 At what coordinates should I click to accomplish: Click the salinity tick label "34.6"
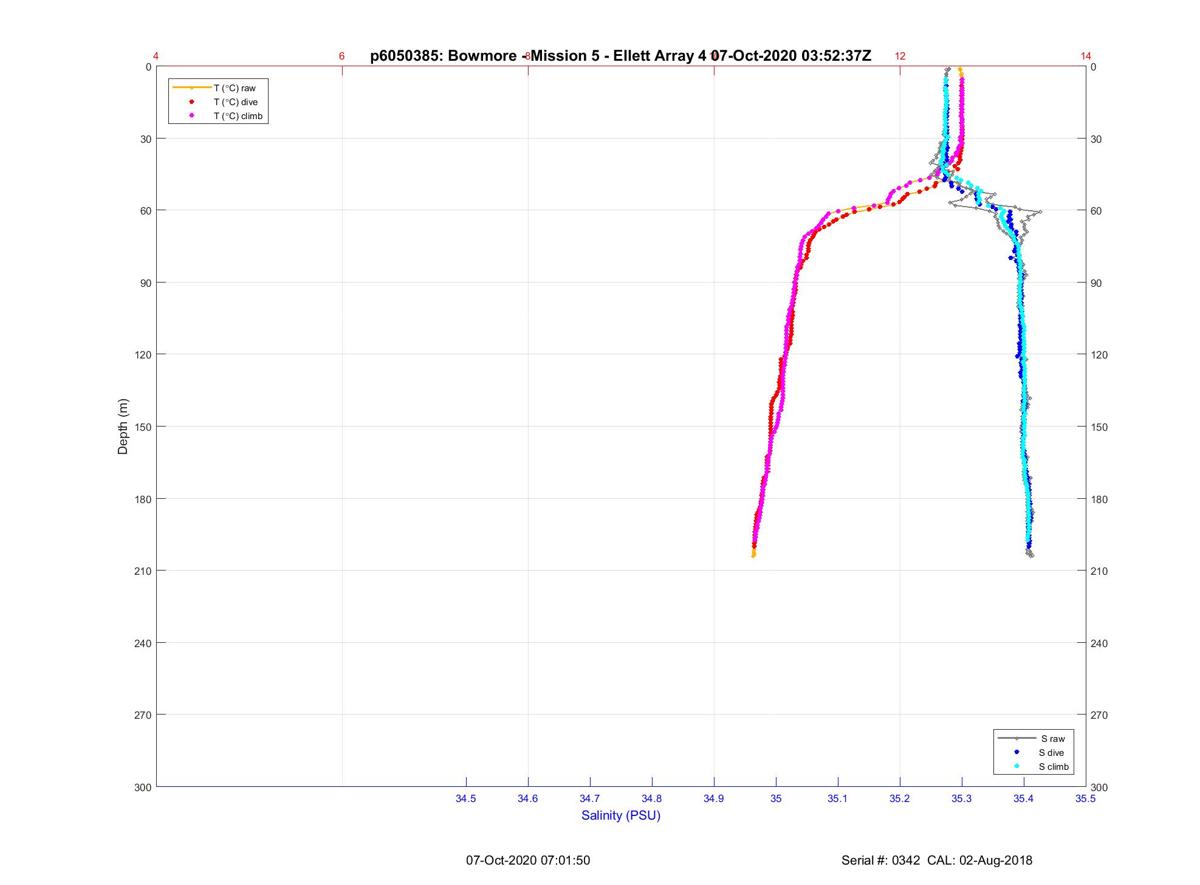click(x=528, y=799)
